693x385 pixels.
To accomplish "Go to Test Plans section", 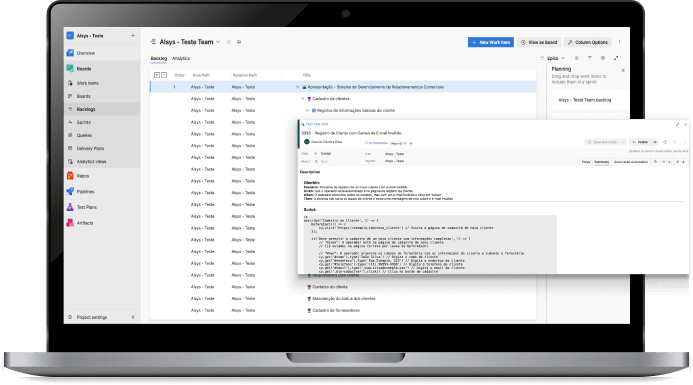I will [86, 207].
